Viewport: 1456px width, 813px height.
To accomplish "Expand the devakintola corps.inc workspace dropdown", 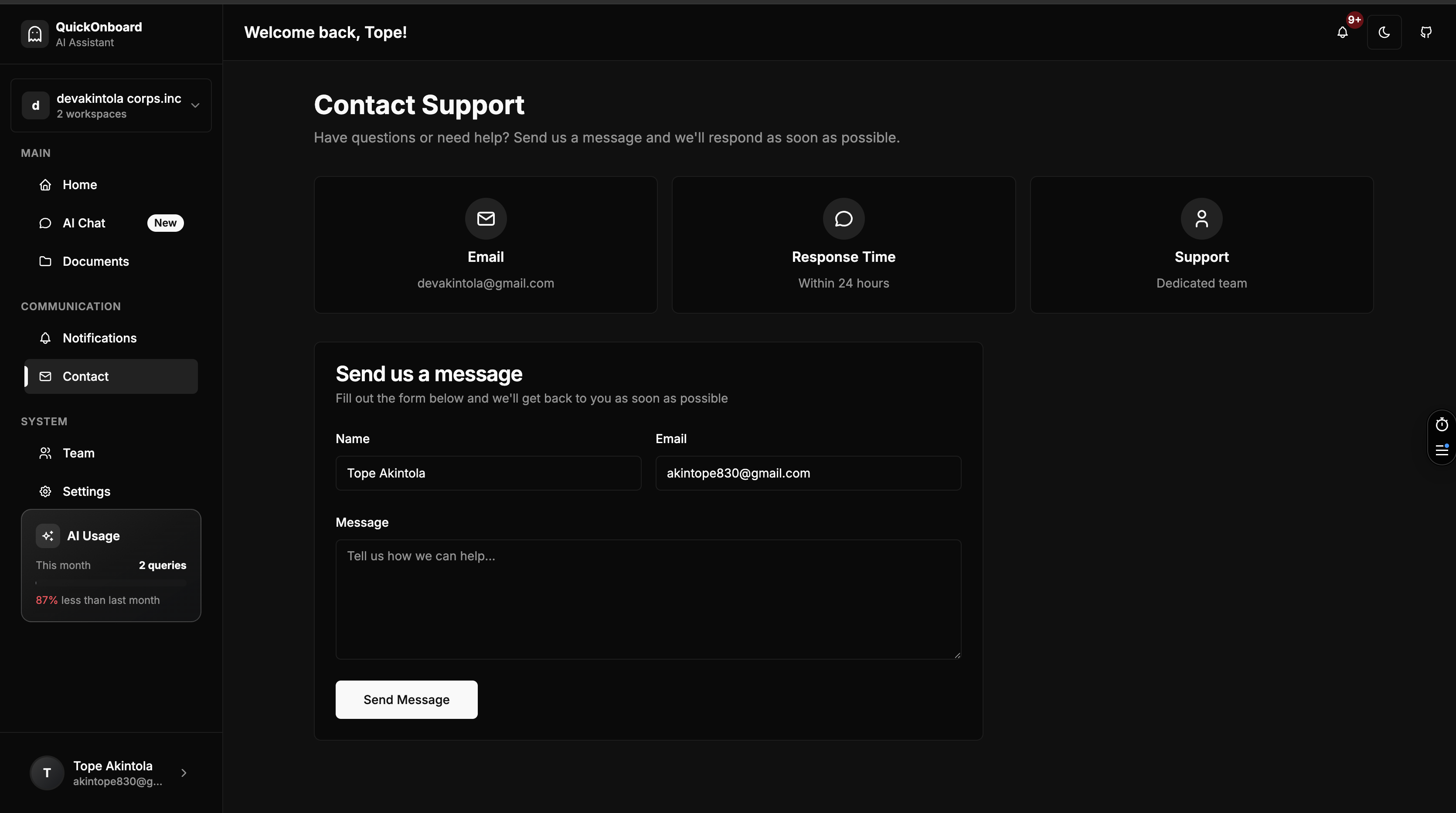I will point(195,105).
